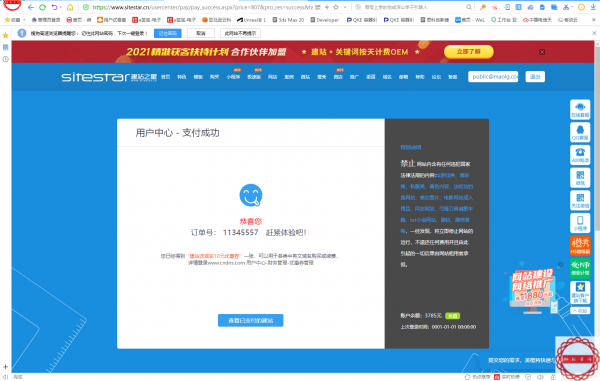The height and width of the screenshot is (381, 600).
Task: Show the 微信 QR code widget
Action: [580, 177]
